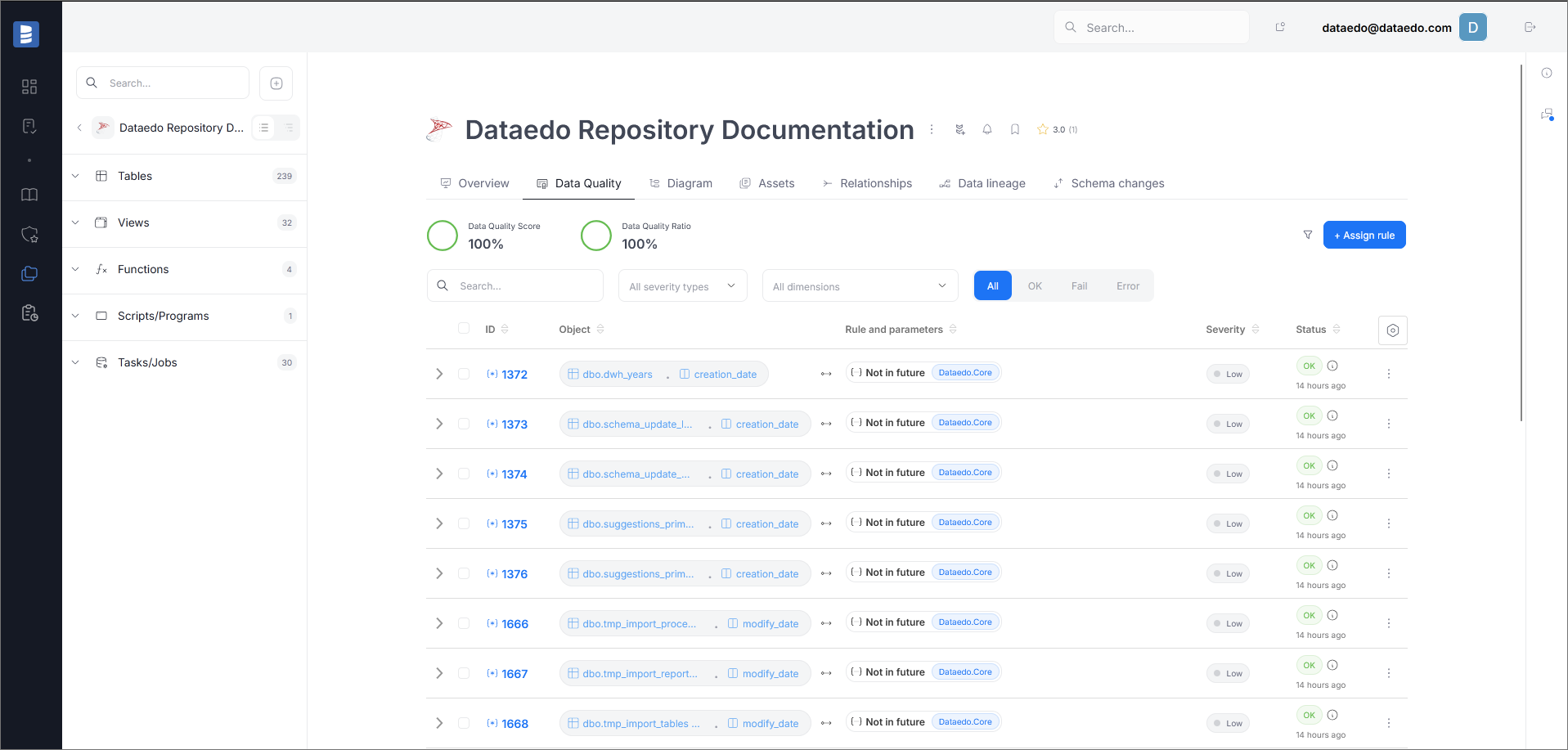Screen dimensions: 1568x750
Task: Open the All dimensions dropdown
Action: pos(859,286)
